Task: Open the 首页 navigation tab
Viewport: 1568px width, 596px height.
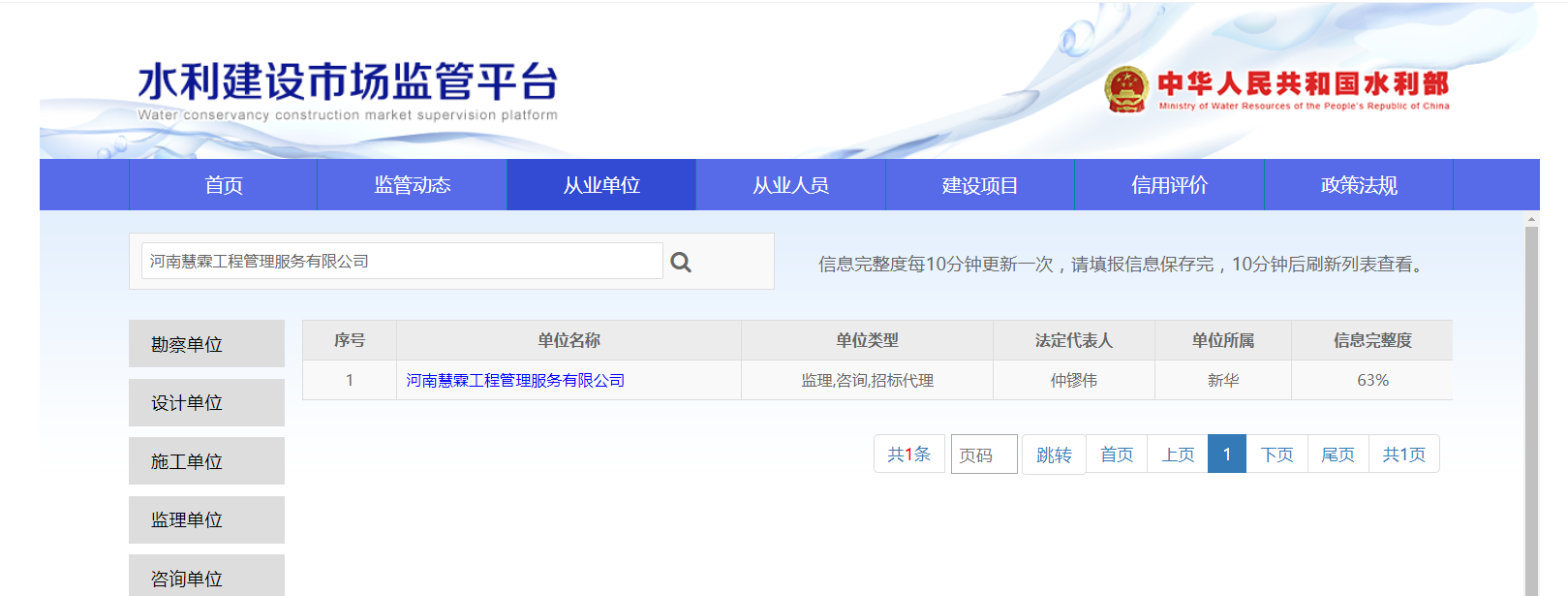Action: click(224, 185)
